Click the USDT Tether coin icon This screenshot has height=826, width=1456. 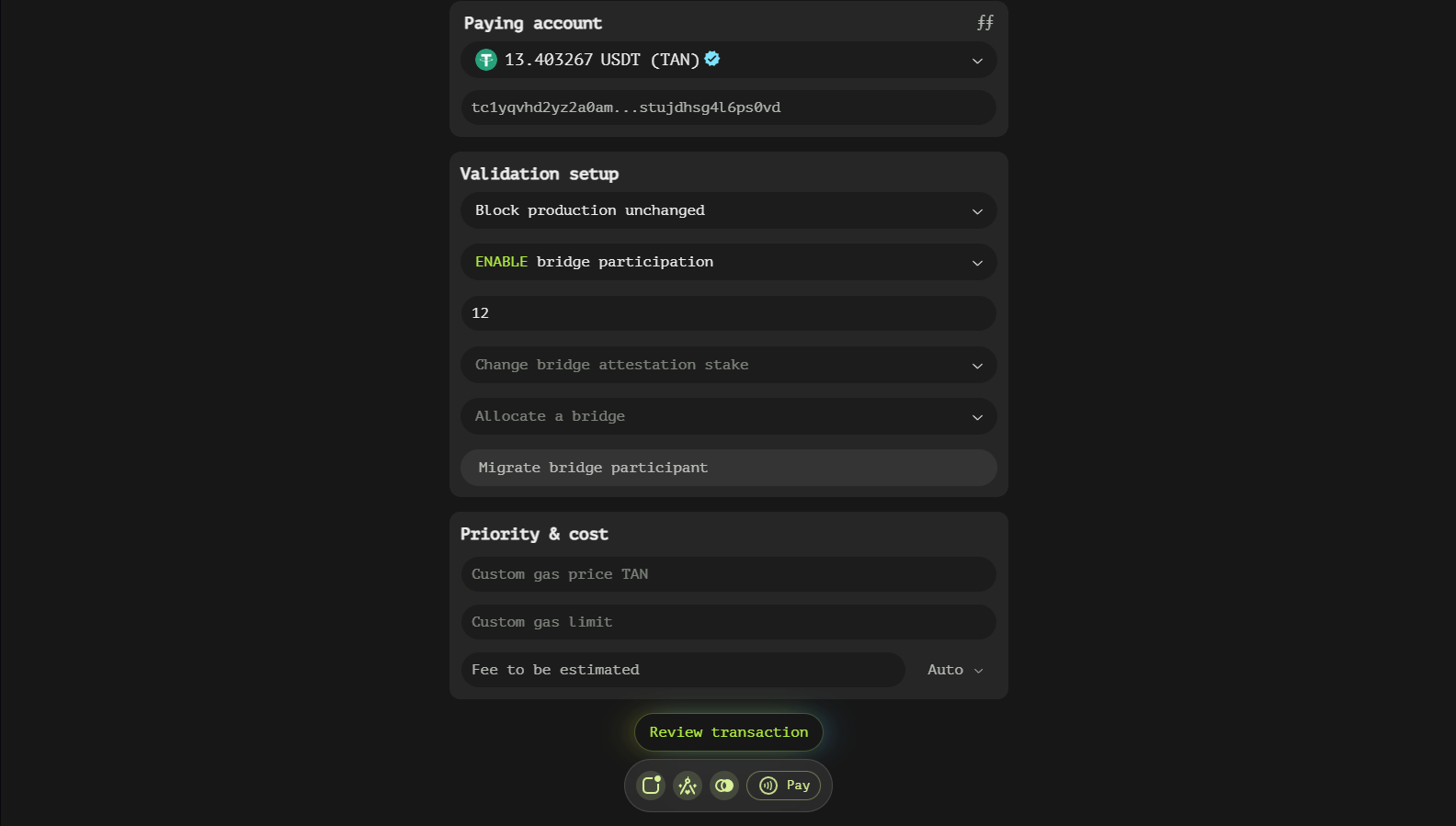pyautogui.click(x=485, y=60)
